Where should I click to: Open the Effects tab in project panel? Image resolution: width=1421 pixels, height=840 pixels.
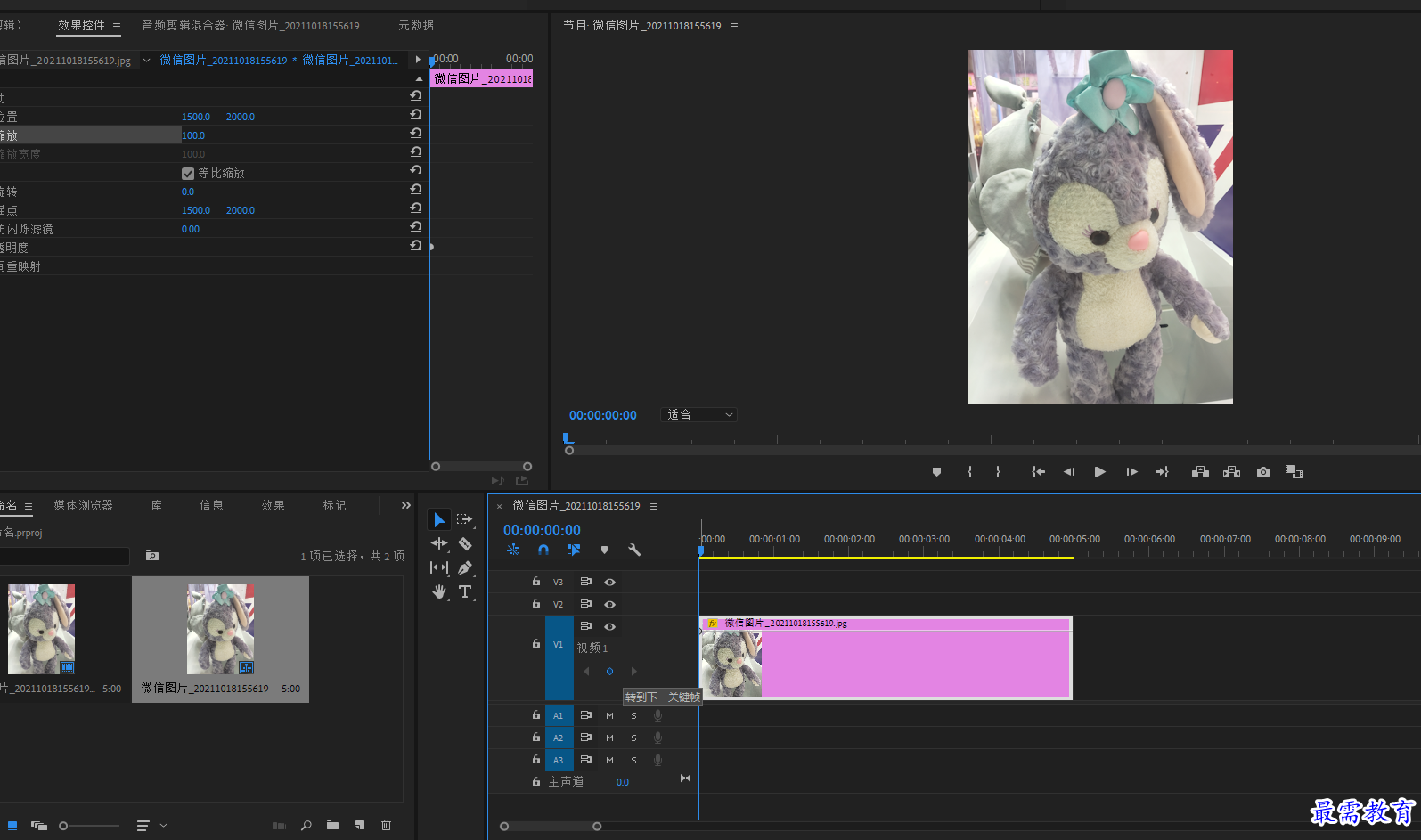pyautogui.click(x=273, y=505)
